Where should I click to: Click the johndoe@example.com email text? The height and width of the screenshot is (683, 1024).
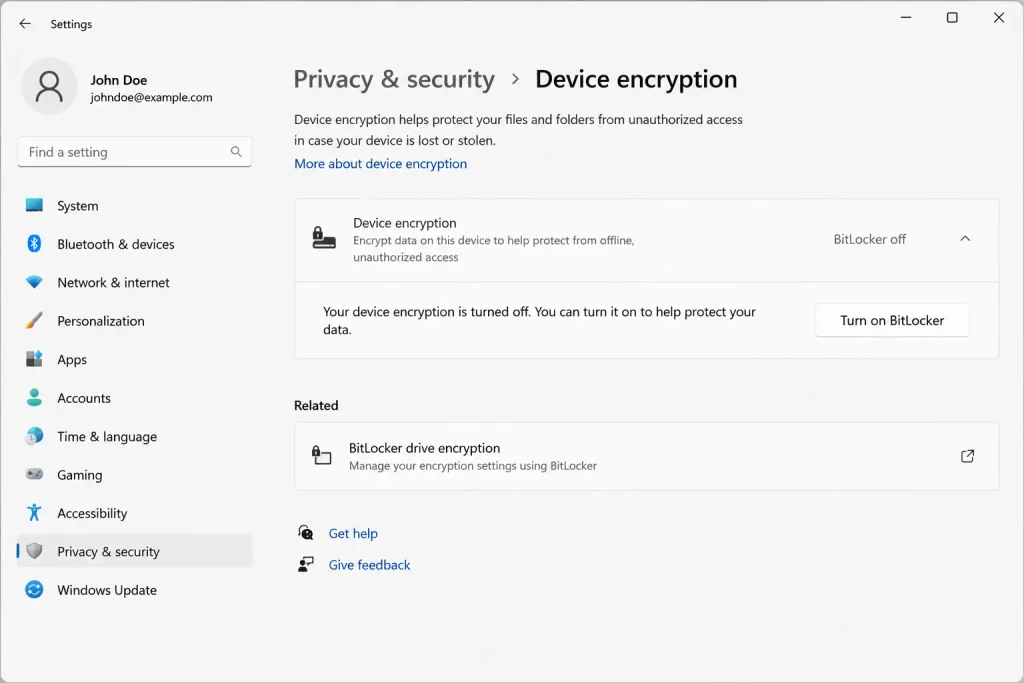point(151,97)
